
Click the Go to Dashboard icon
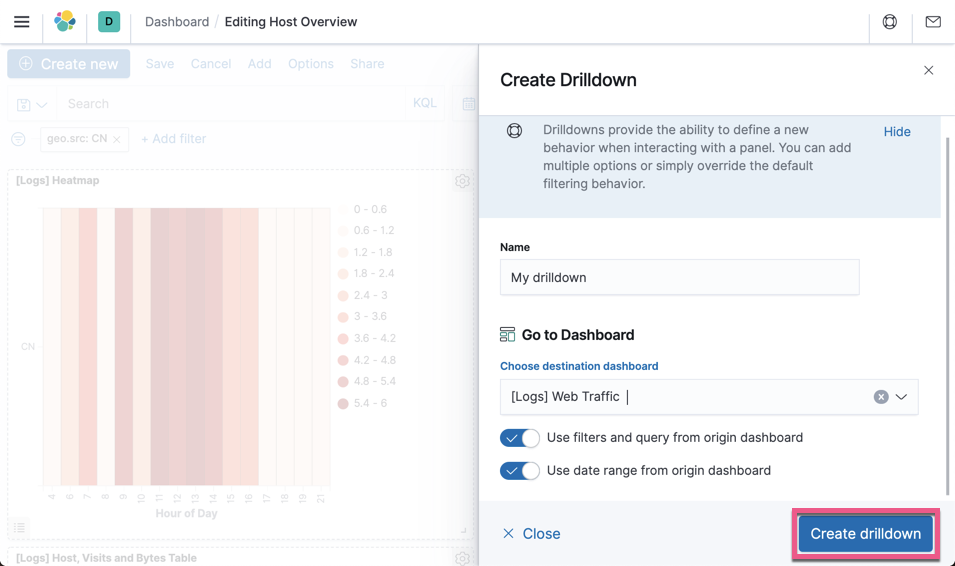point(507,334)
